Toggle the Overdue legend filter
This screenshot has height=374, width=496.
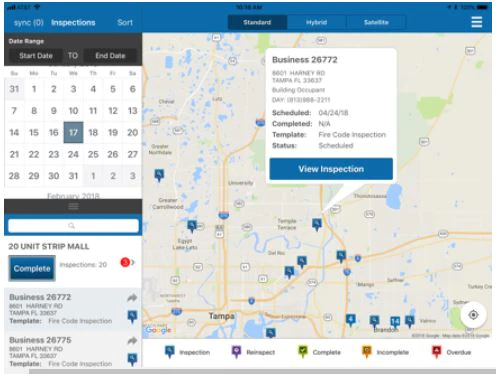pos(452,352)
